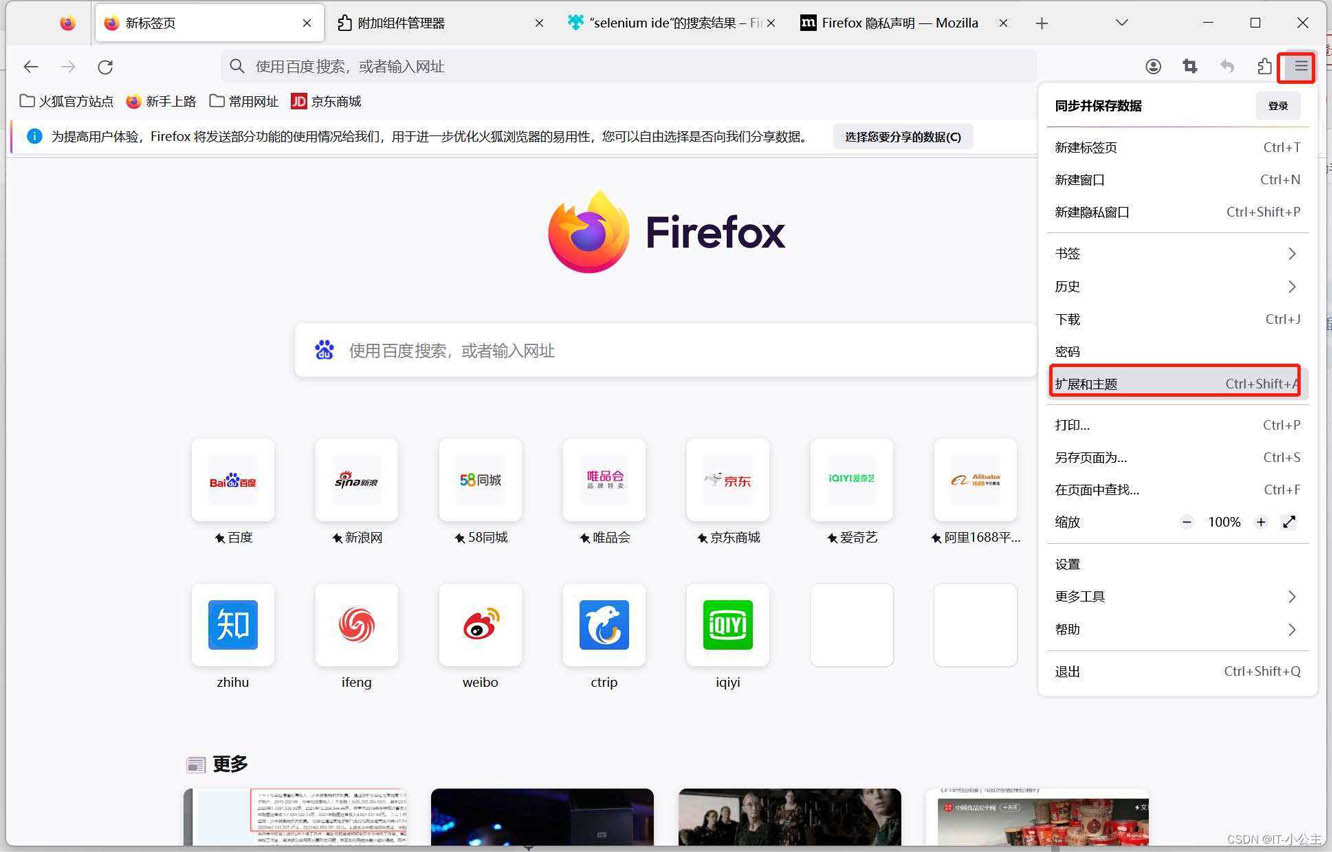Choose 退出 to quit Firefox
The image size is (1332, 852).
[1177, 672]
